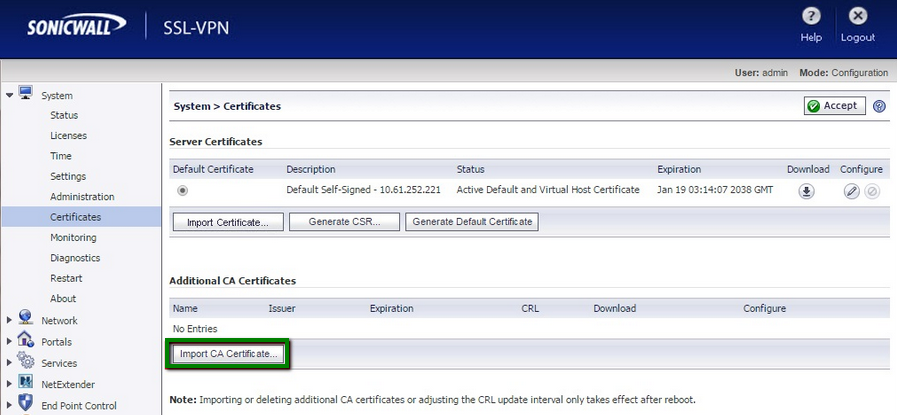Open the Diagnostics page in sidebar
The width and height of the screenshot is (897, 415).
coord(75,258)
